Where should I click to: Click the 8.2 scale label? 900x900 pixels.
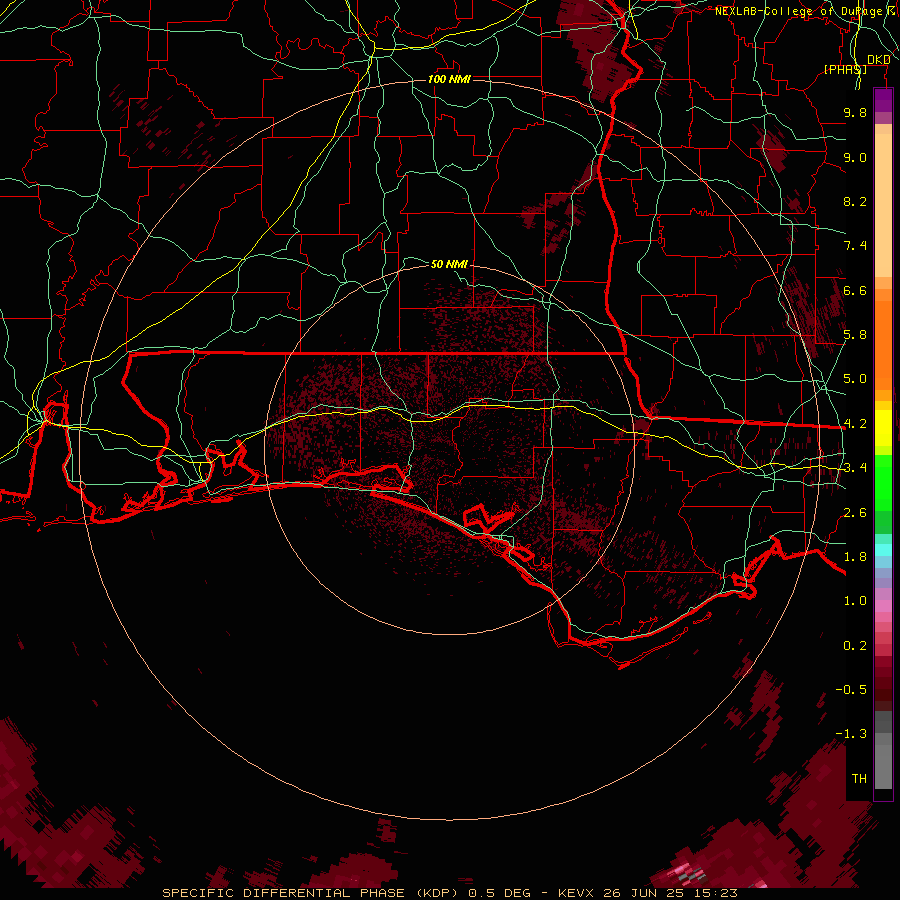tap(855, 201)
